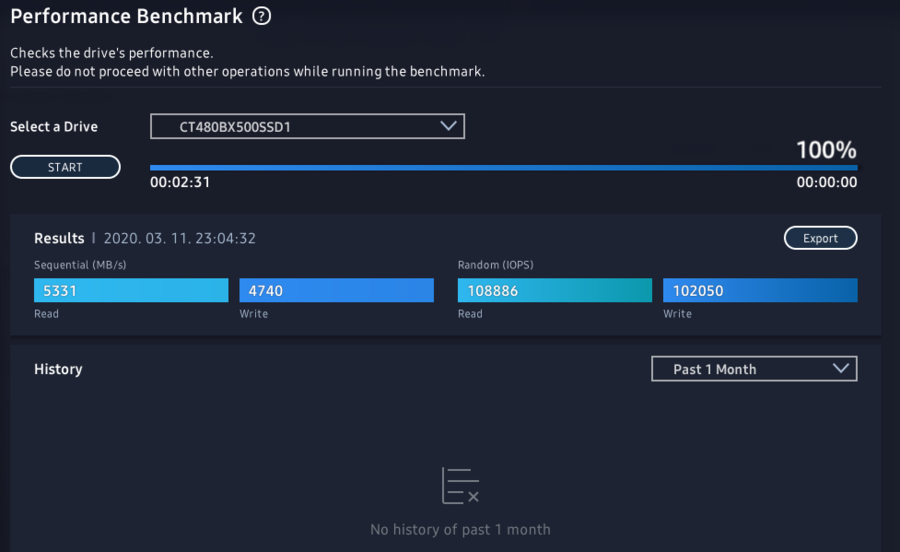Click the elapsed time 00:02:31 label
Image resolution: width=900 pixels, height=552 pixels.
pos(180,182)
